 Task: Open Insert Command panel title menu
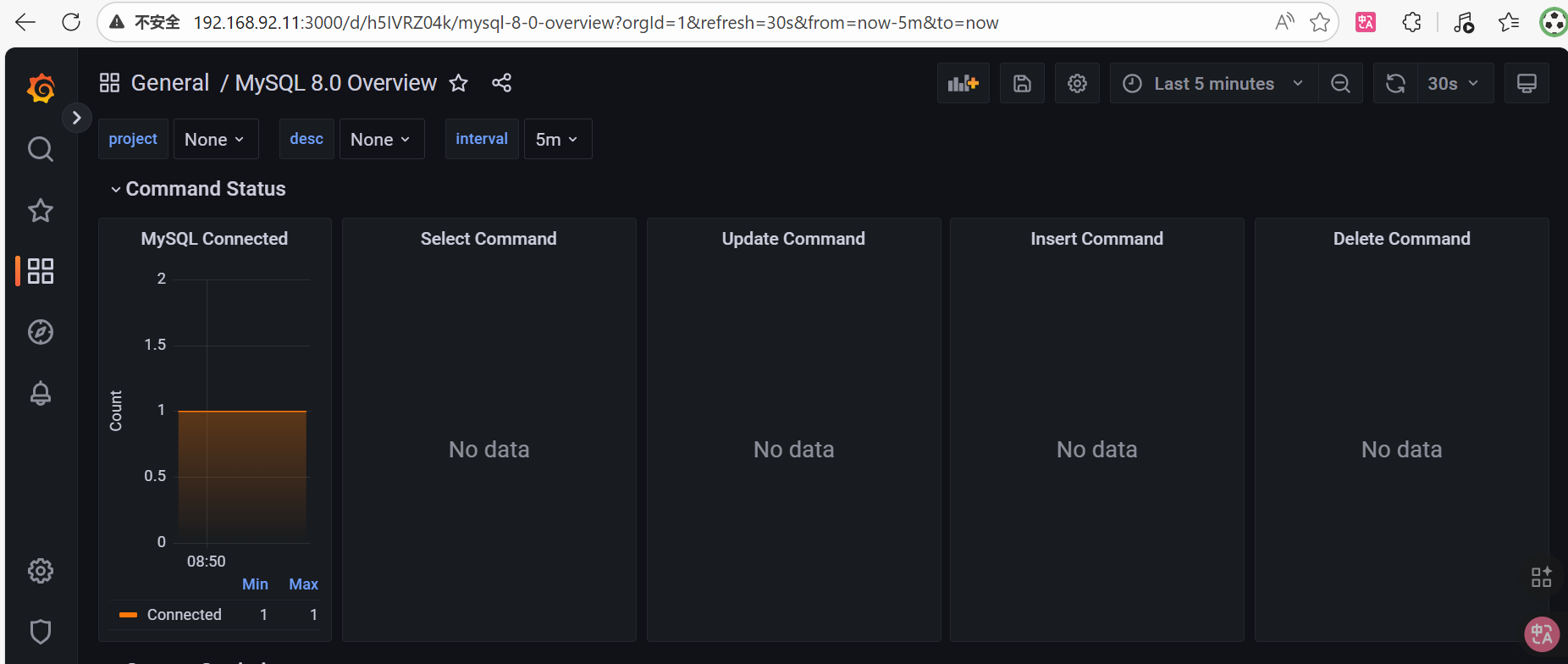pos(1096,239)
